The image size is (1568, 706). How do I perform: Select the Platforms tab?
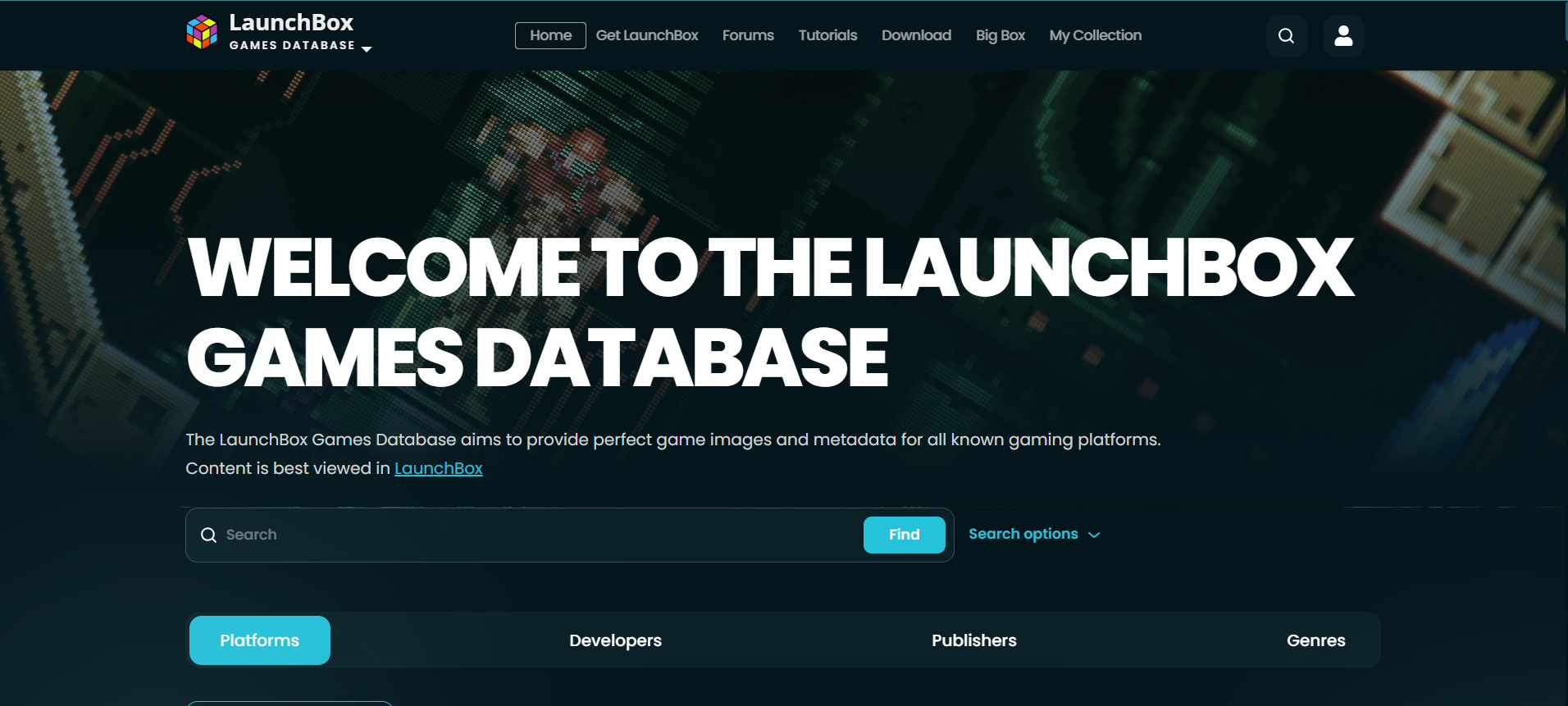pyautogui.click(x=260, y=640)
